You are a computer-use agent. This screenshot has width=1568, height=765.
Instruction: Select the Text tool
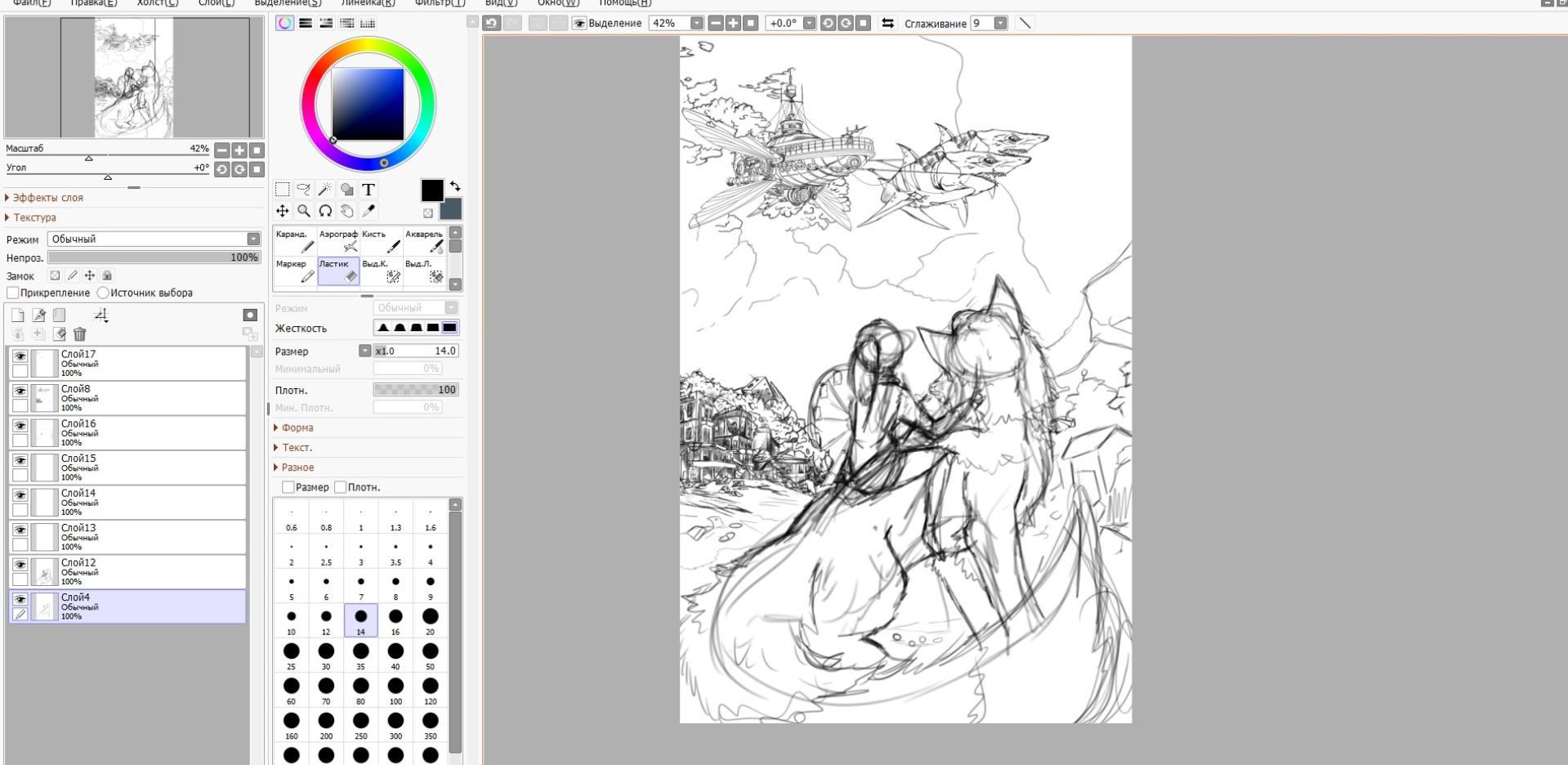(x=369, y=190)
